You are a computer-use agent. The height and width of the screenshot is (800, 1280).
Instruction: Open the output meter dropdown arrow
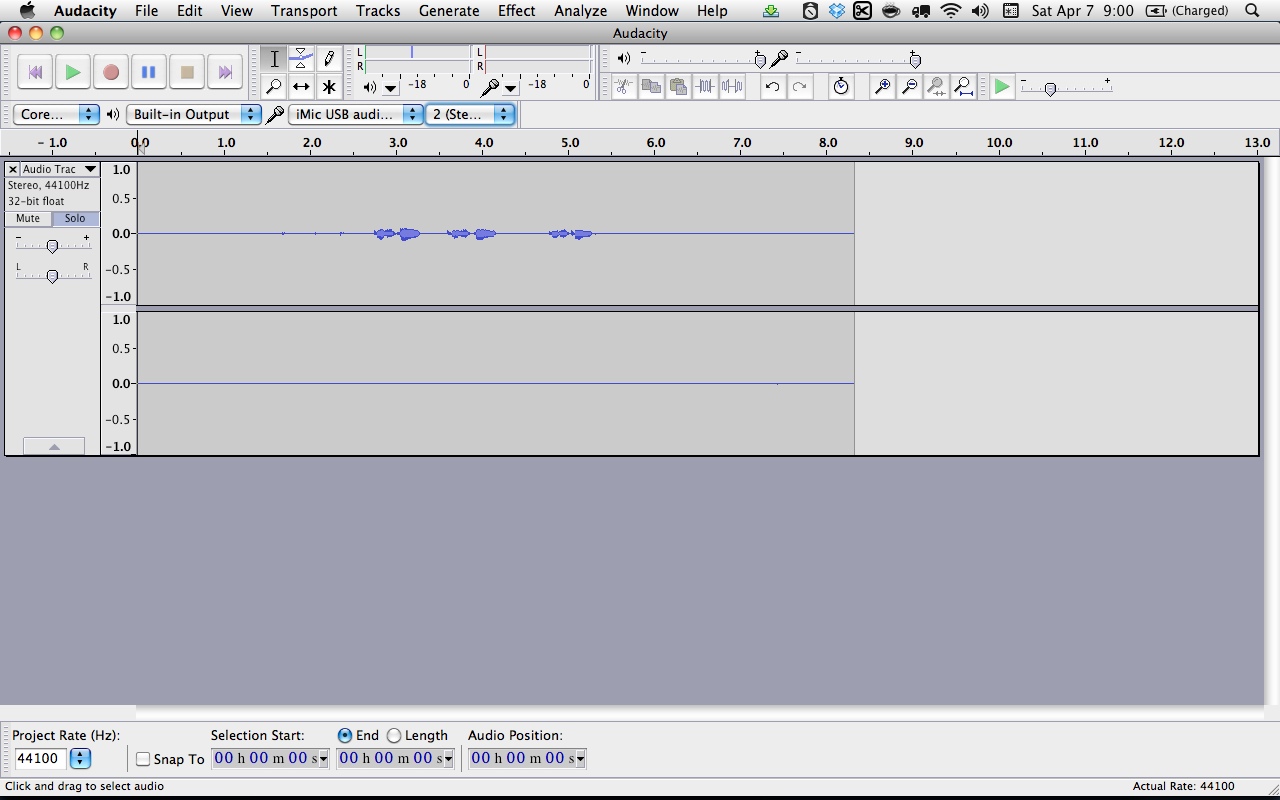390,88
